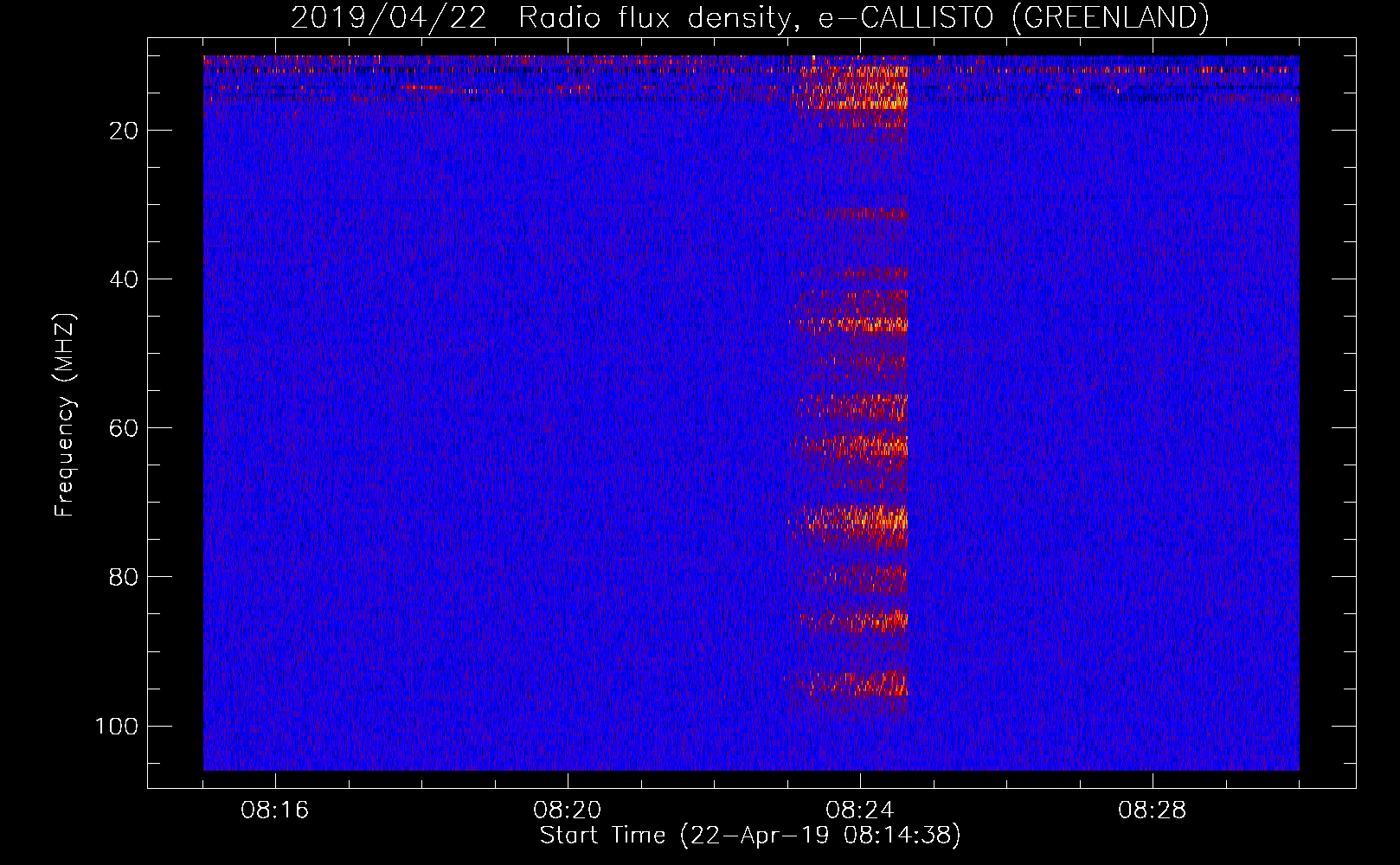Click the burst band near 95 MHz
This screenshot has width=1400, height=865.
tap(846, 683)
